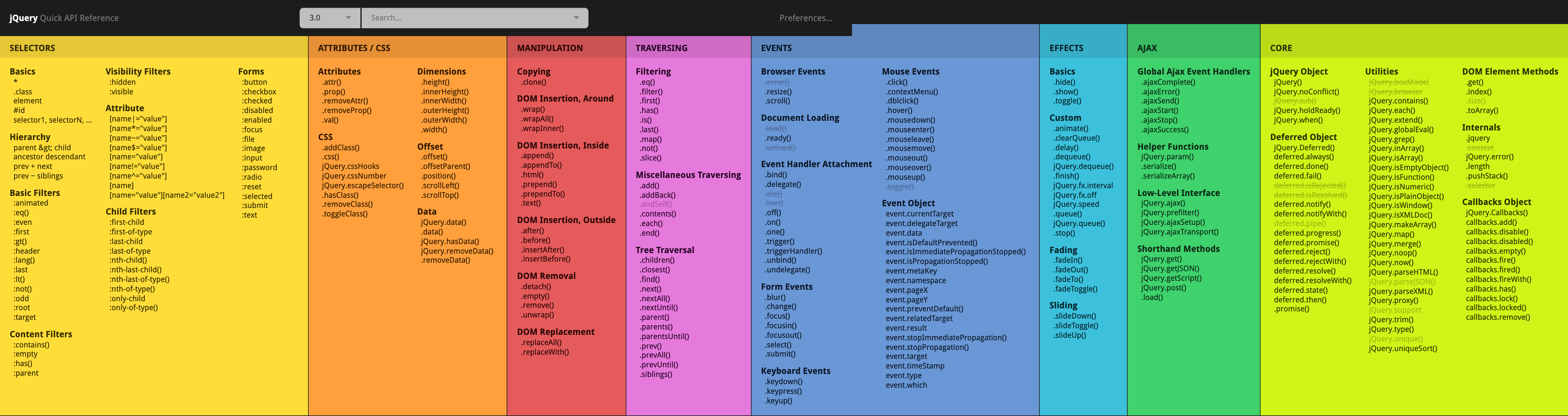Open the .serializeArray() entry
The image size is (1568, 416).
[x=1168, y=176]
